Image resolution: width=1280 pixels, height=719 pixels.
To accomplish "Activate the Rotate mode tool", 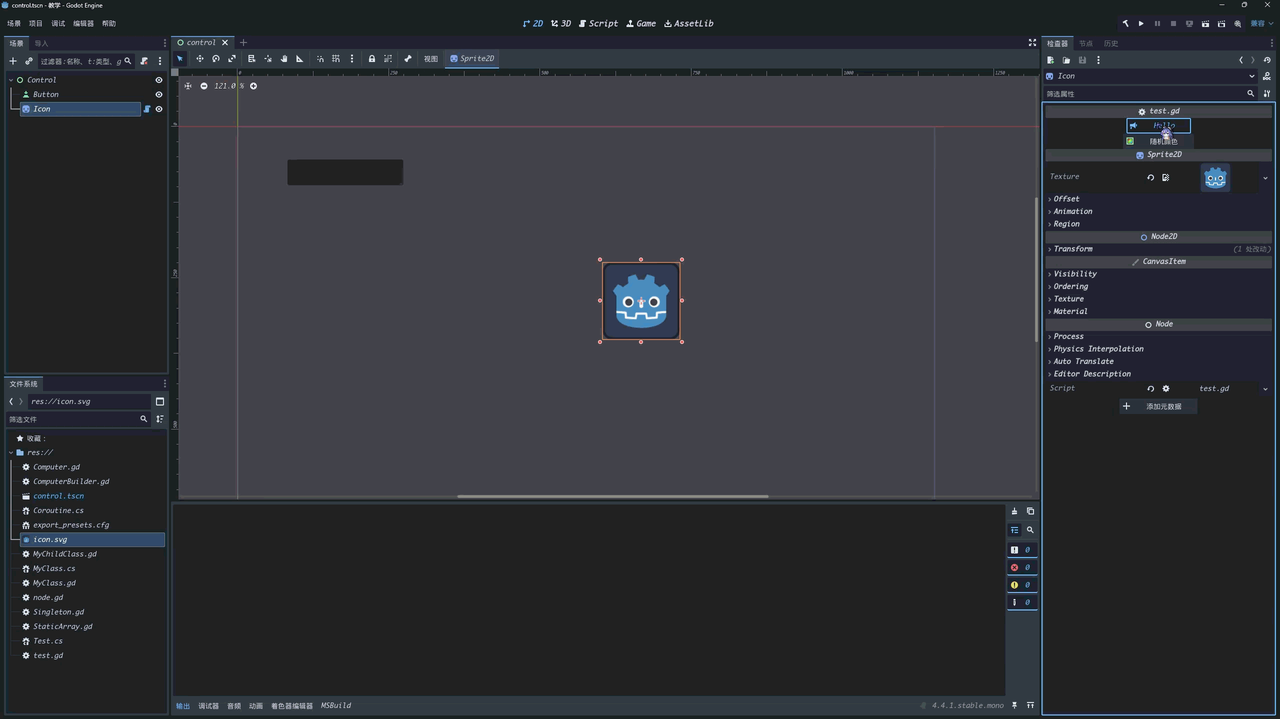I will [215, 59].
